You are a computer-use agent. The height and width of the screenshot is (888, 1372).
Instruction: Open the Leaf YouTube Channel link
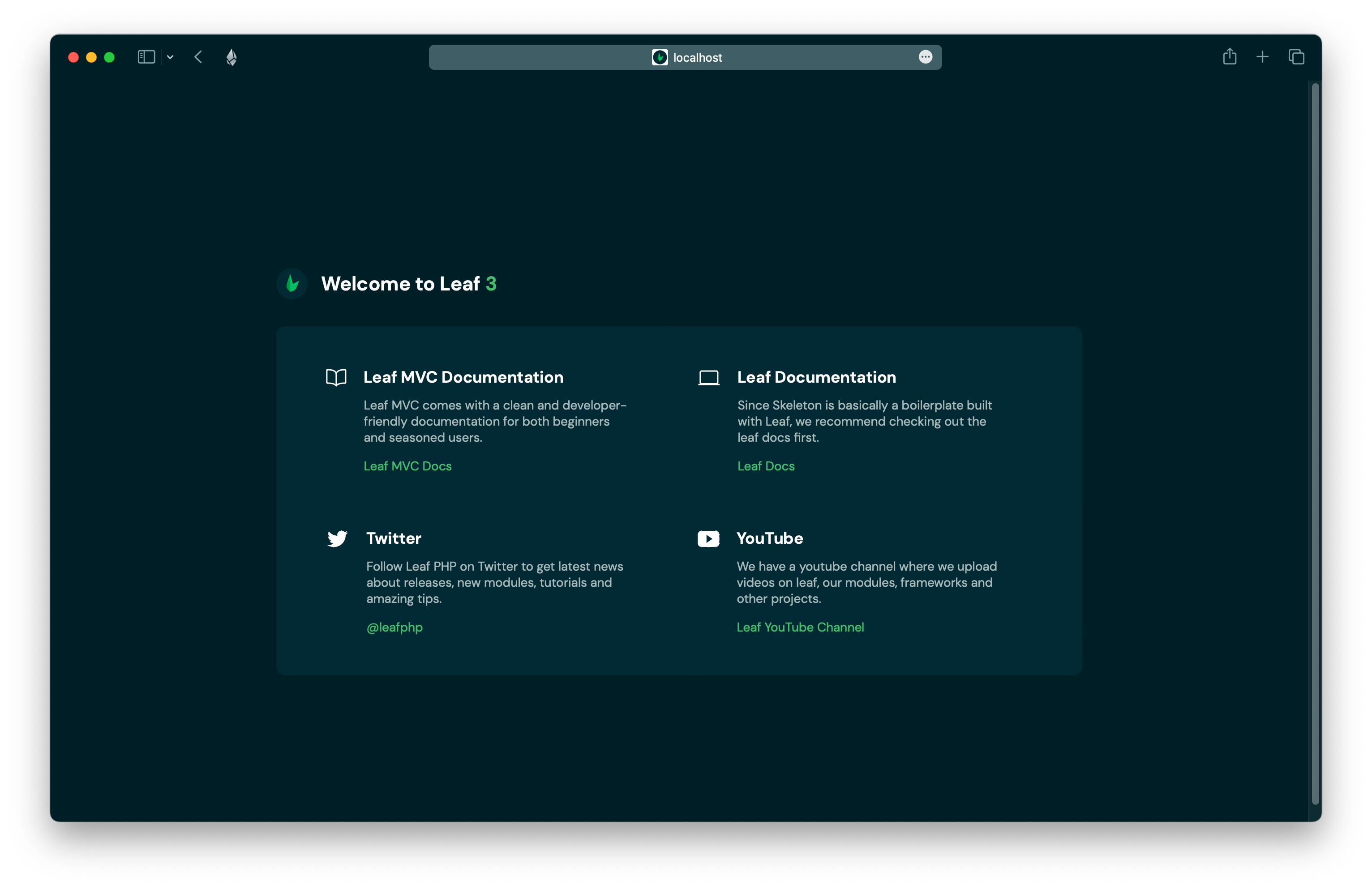pos(800,627)
